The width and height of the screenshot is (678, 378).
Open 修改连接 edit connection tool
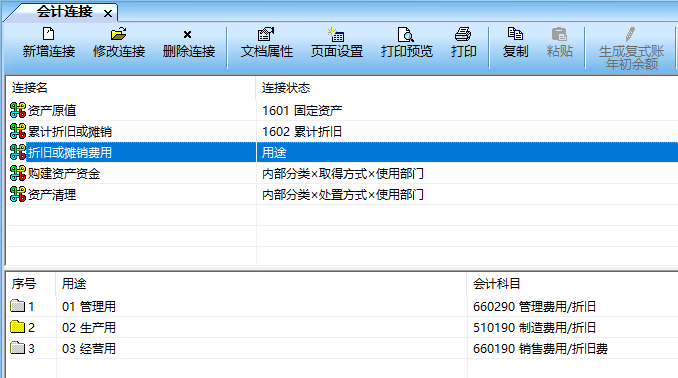(x=118, y=43)
